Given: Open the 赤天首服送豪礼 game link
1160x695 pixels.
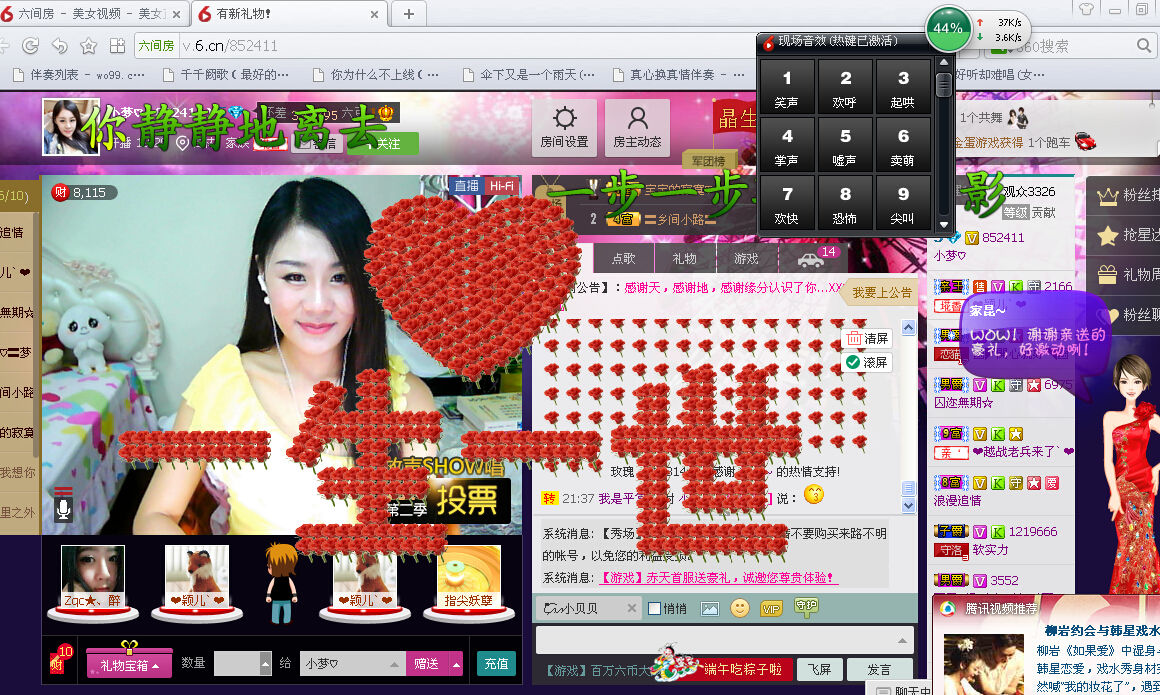Looking at the screenshot, I should coord(717,577).
